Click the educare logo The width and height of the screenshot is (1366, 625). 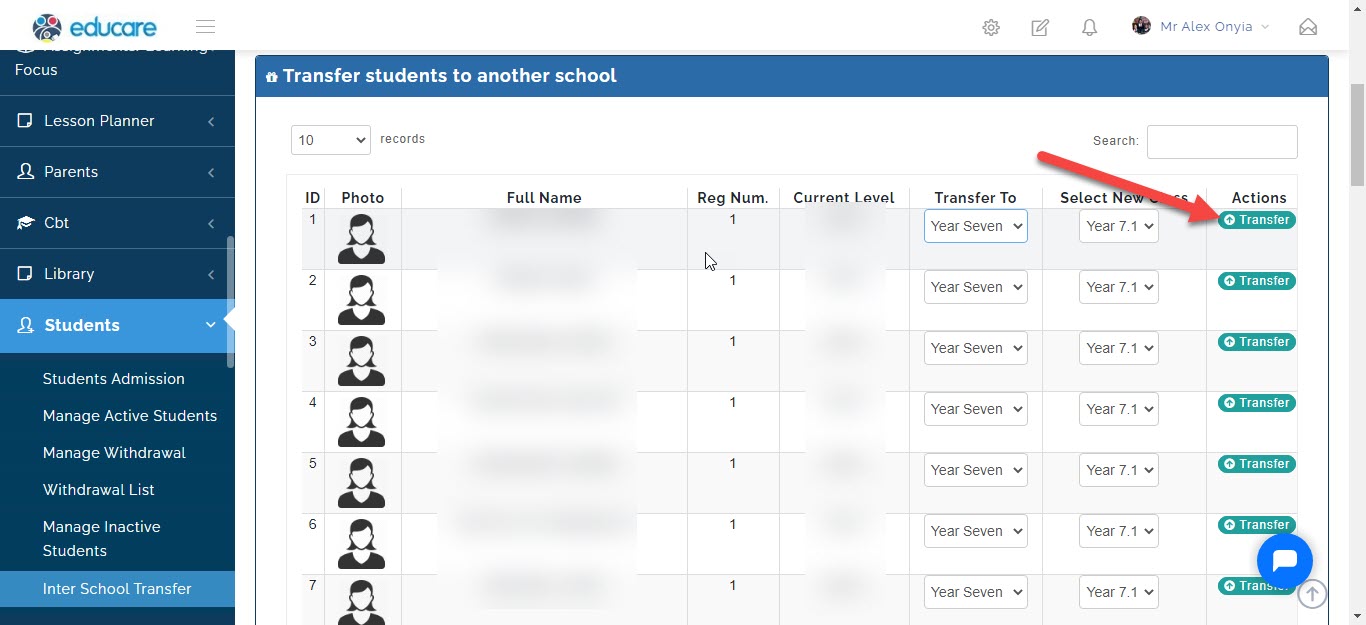point(94,27)
